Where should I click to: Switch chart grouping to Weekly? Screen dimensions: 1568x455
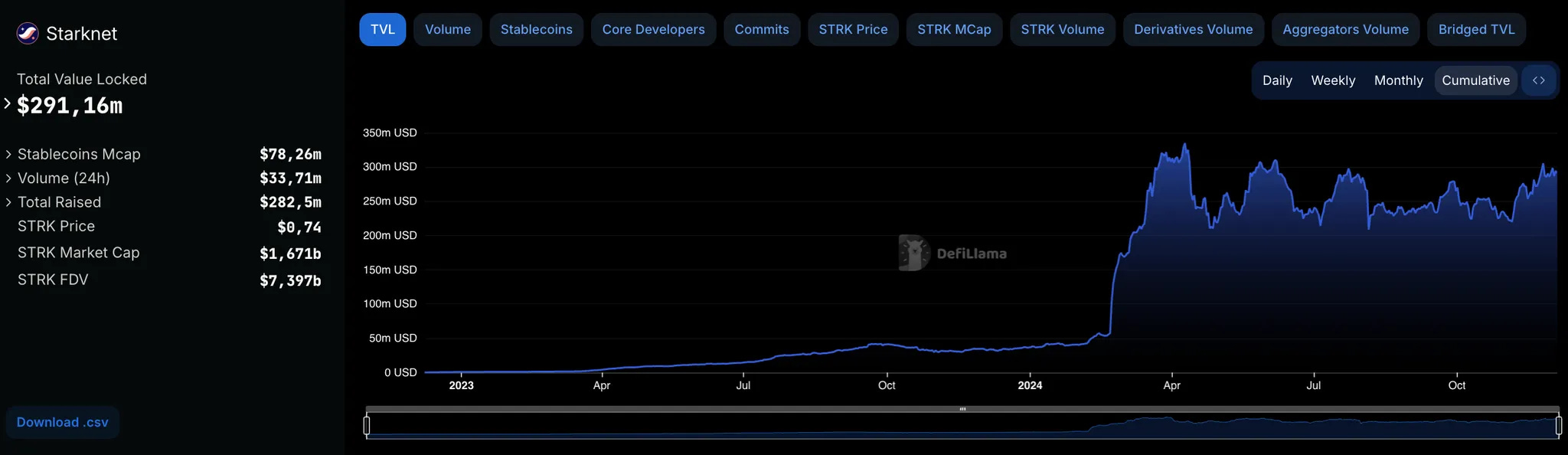1333,80
